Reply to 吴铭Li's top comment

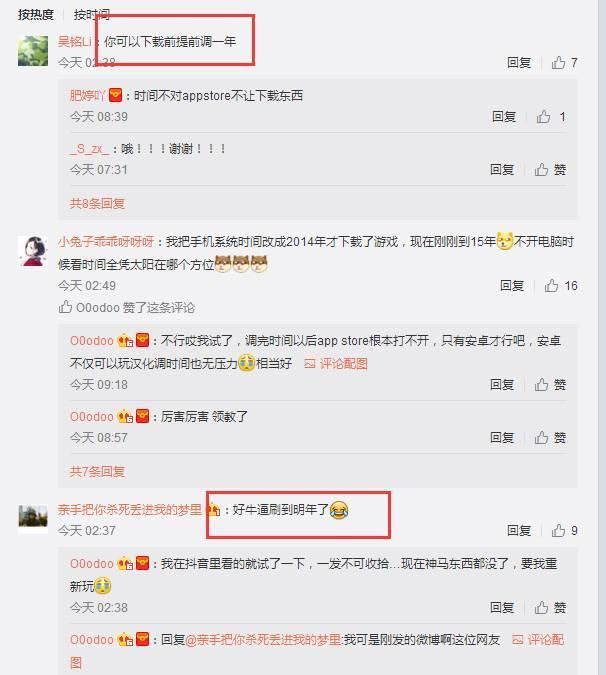point(519,63)
